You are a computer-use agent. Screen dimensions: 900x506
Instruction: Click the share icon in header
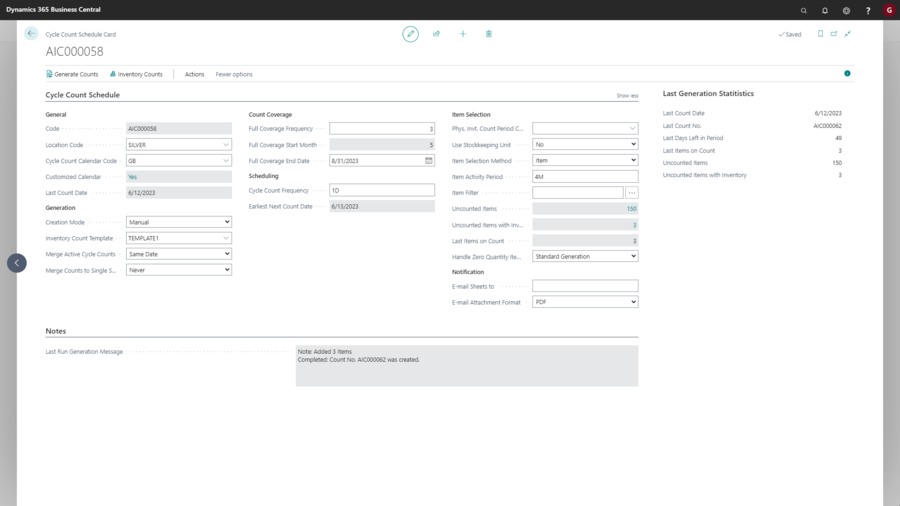(x=437, y=34)
